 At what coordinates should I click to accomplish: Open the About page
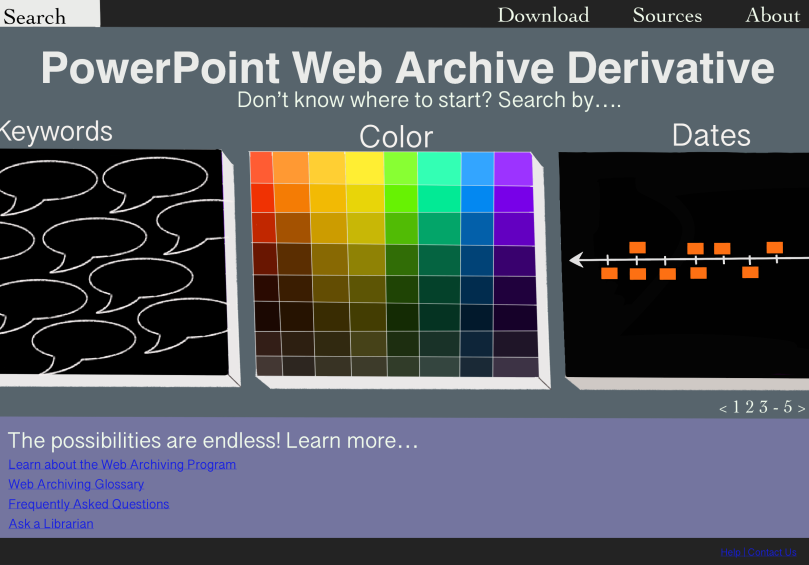point(772,15)
